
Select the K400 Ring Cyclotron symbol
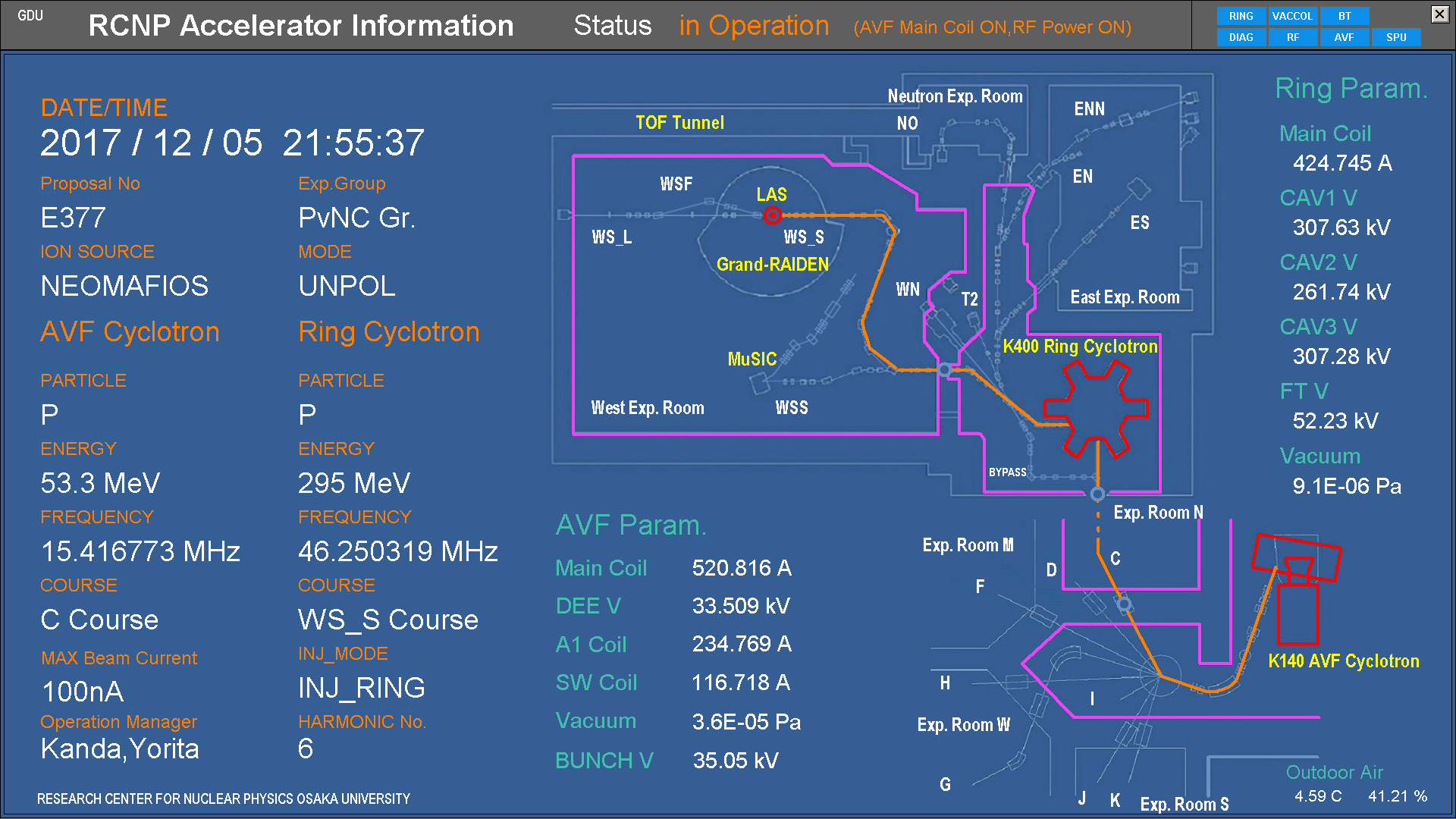pyautogui.click(x=1096, y=408)
